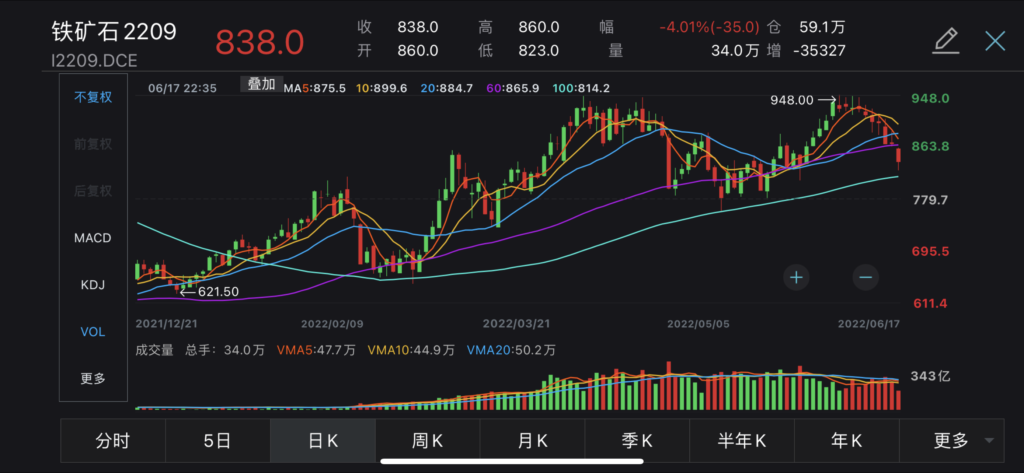The image size is (1024, 473).
Task: Select 后复权 price adjustment option
Action: (93, 191)
